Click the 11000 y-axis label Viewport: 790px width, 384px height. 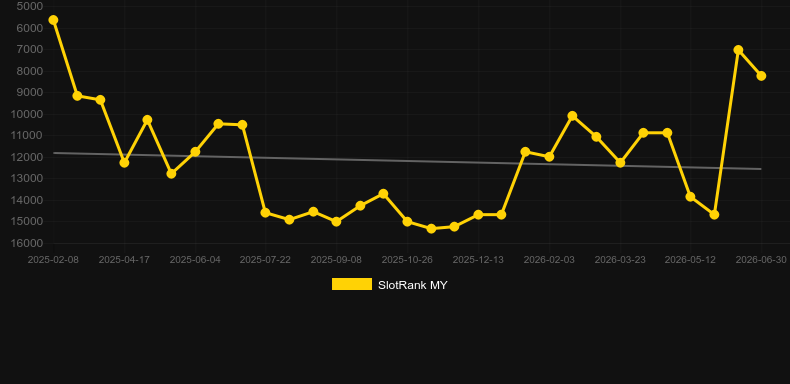pyautogui.click(x=27, y=136)
